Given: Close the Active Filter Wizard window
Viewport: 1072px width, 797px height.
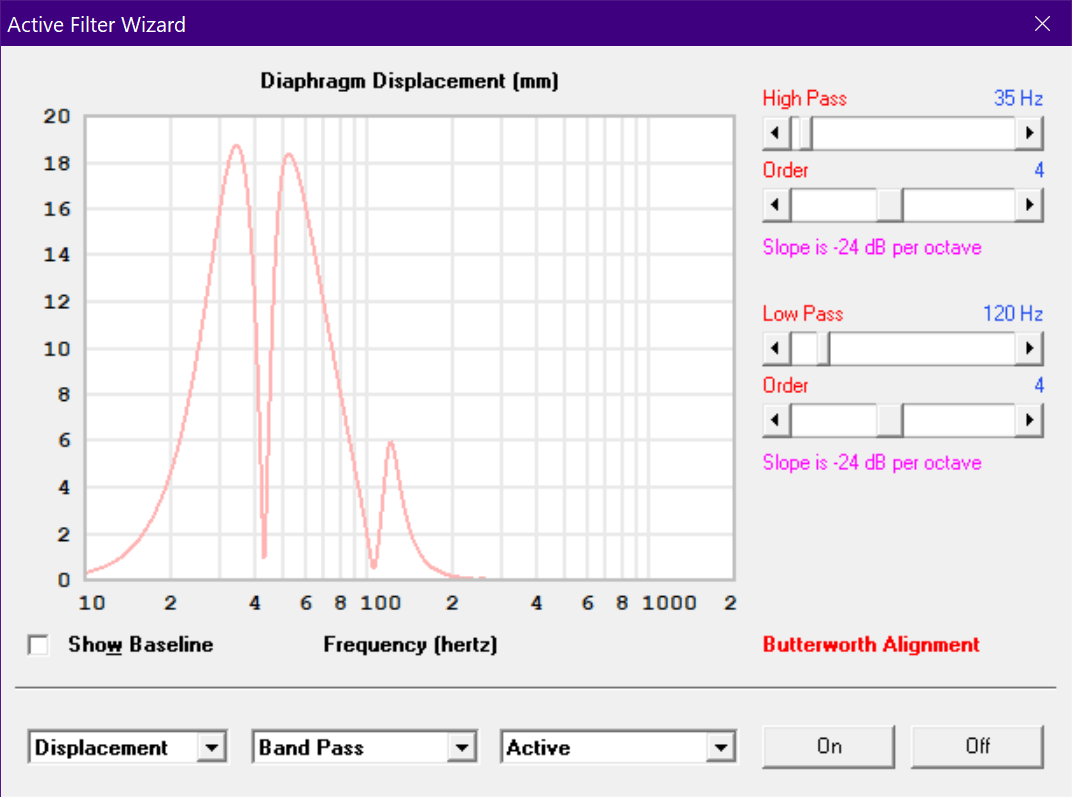Looking at the screenshot, I should coord(1042,24).
